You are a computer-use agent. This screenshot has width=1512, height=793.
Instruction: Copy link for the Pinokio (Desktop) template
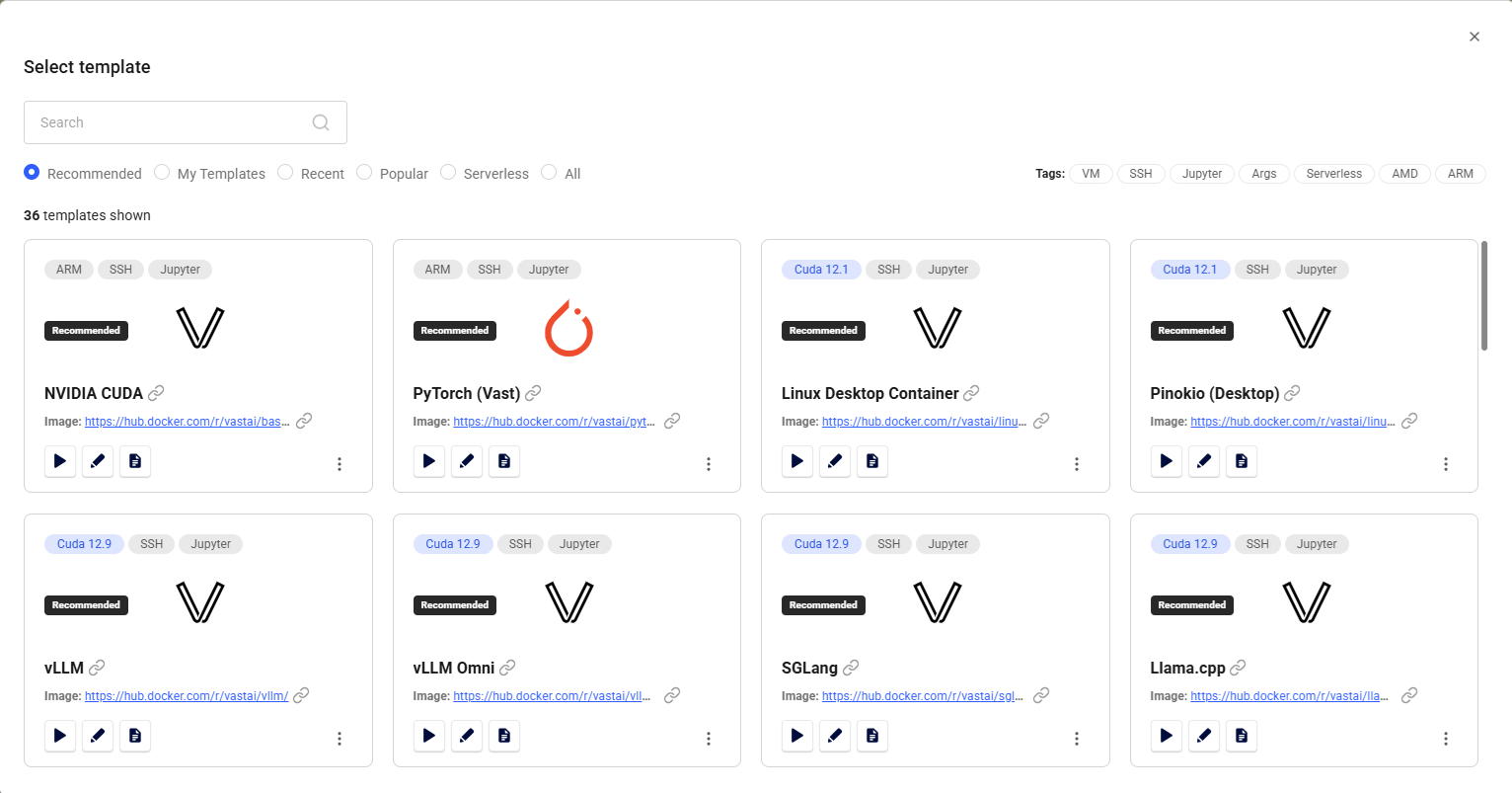[1294, 393]
